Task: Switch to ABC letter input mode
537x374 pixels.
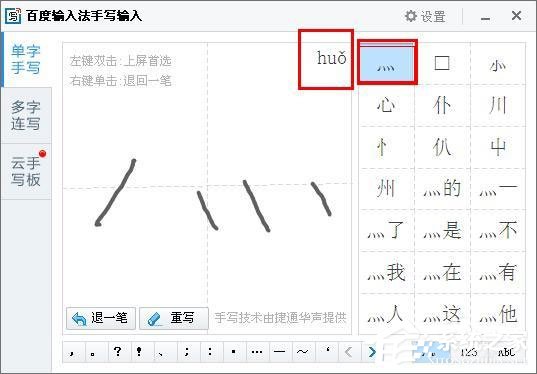Action: click(506, 352)
